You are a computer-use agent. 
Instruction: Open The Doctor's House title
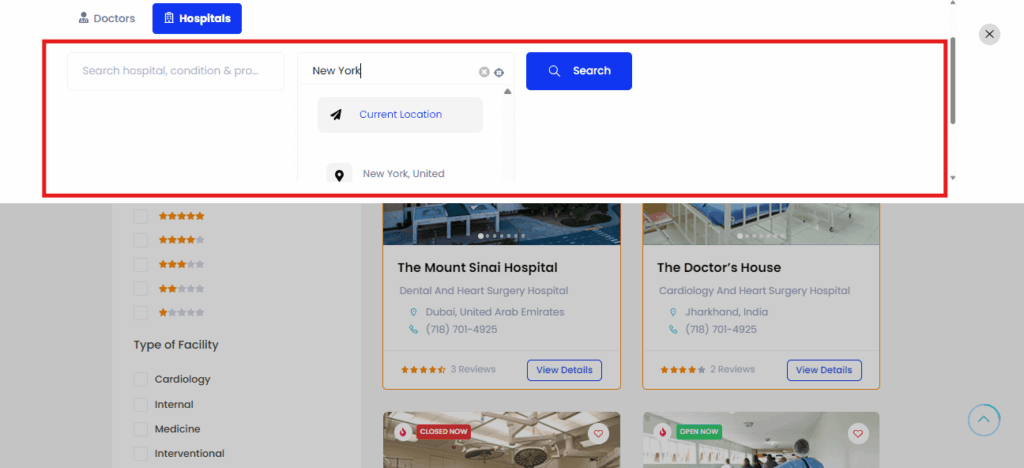point(719,268)
